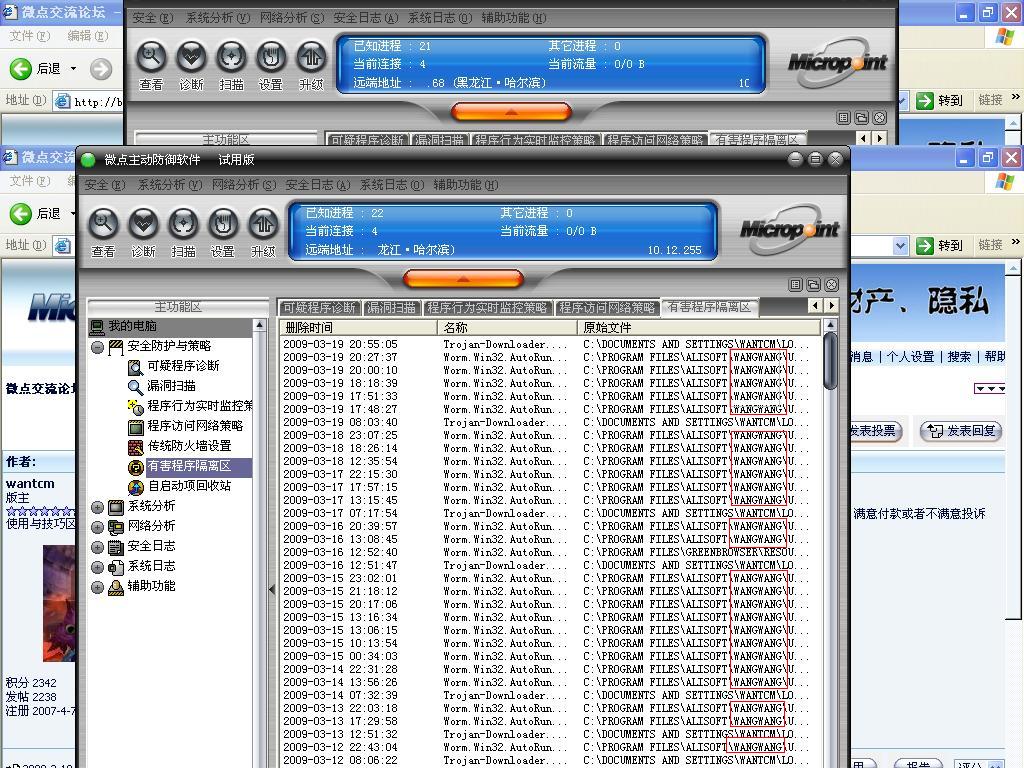The height and width of the screenshot is (768, 1024).
Task: Expand the 网络分析 tree node
Action: tap(97, 527)
